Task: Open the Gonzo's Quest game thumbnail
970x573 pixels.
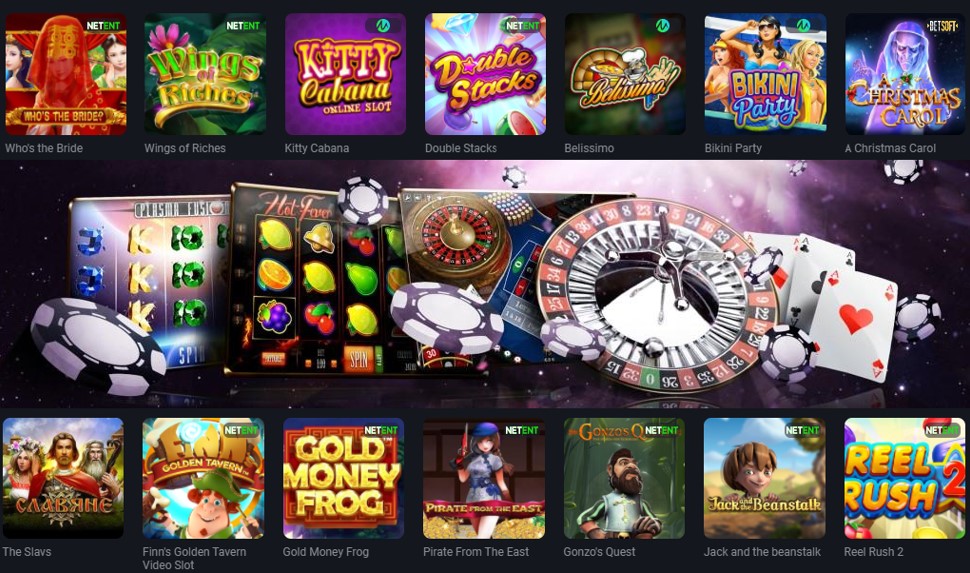Action: click(624, 478)
